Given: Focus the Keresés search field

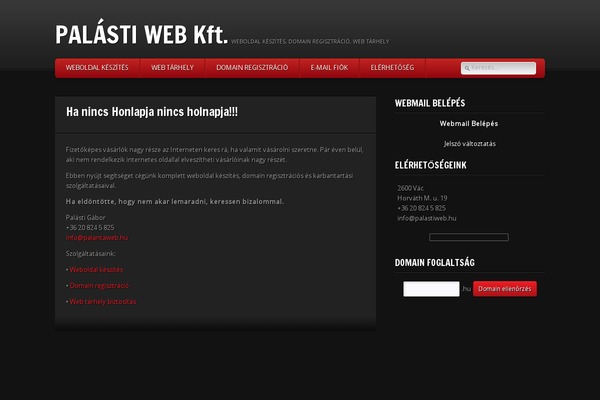Looking at the screenshot, I should pos(498,68).
